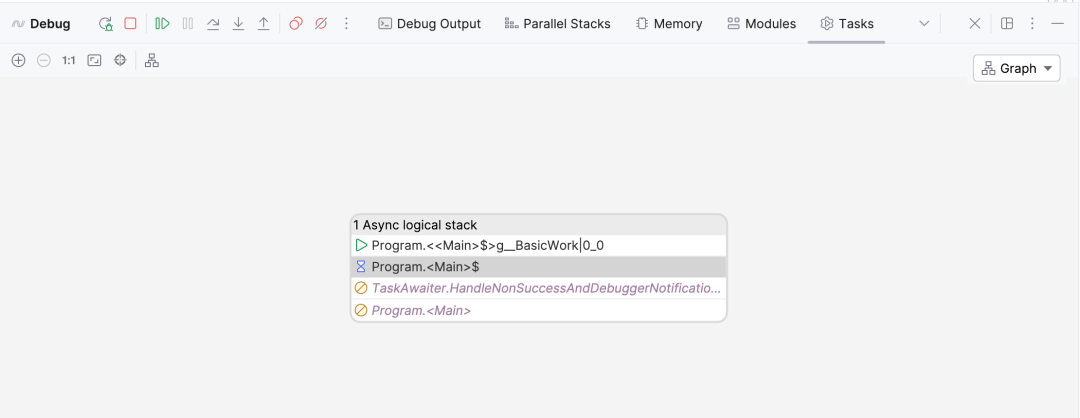Step into the function
This screenshot has width=1080, height=418.
(x=238, y=24)
